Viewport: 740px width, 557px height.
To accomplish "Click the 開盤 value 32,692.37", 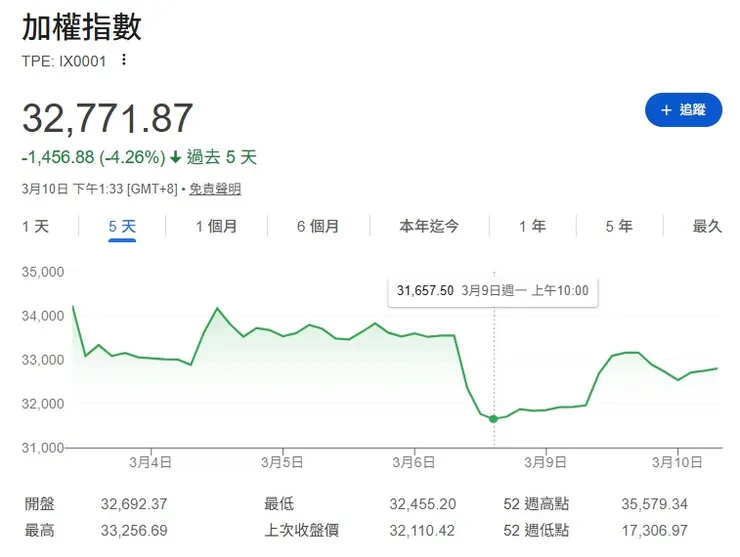I will (x=134, y=504).
